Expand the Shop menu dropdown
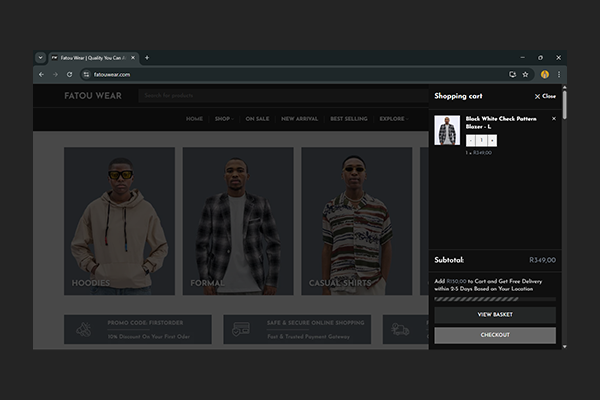Viewport: 600px width, 400px height. click(223, 119)
